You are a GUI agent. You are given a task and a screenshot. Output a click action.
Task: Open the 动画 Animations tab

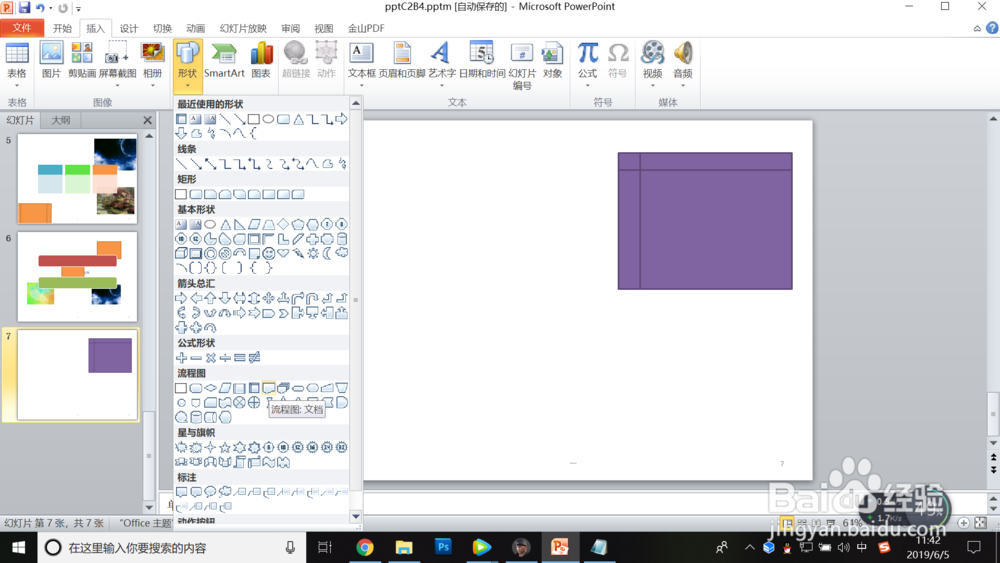[196, 28]
